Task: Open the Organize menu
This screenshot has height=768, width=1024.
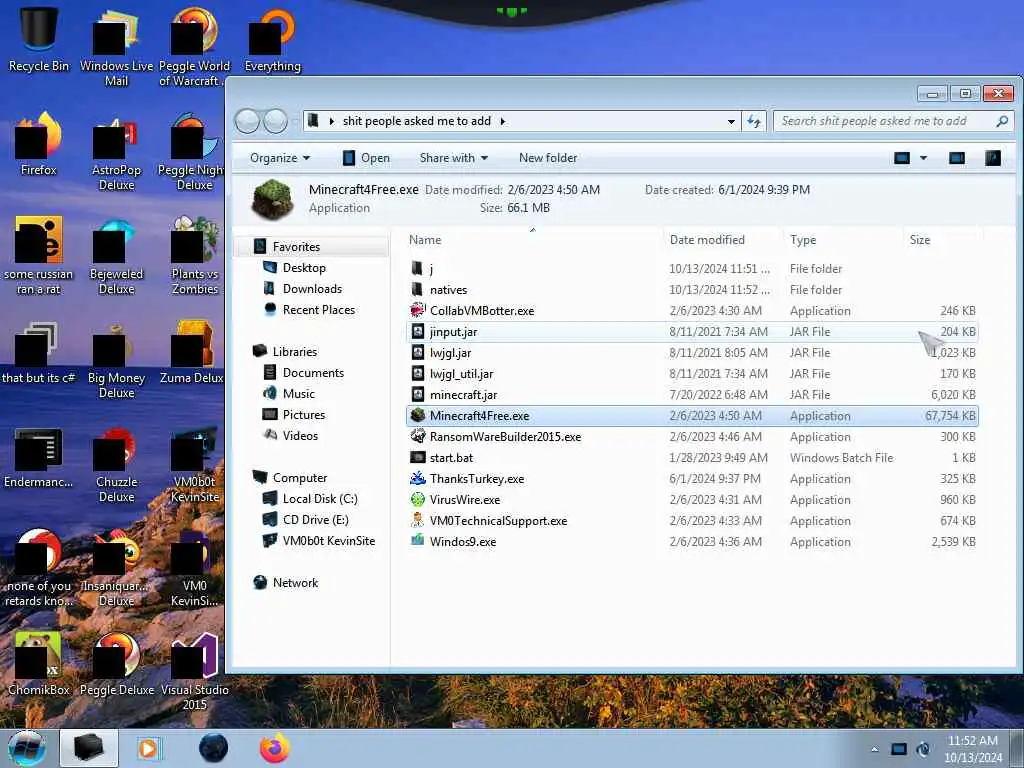Action: point(280,158)
